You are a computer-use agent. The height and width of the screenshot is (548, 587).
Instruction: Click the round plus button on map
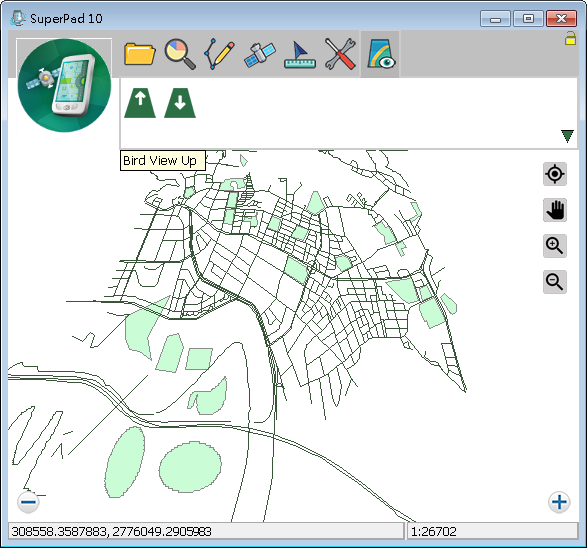(x=559, y=502)
